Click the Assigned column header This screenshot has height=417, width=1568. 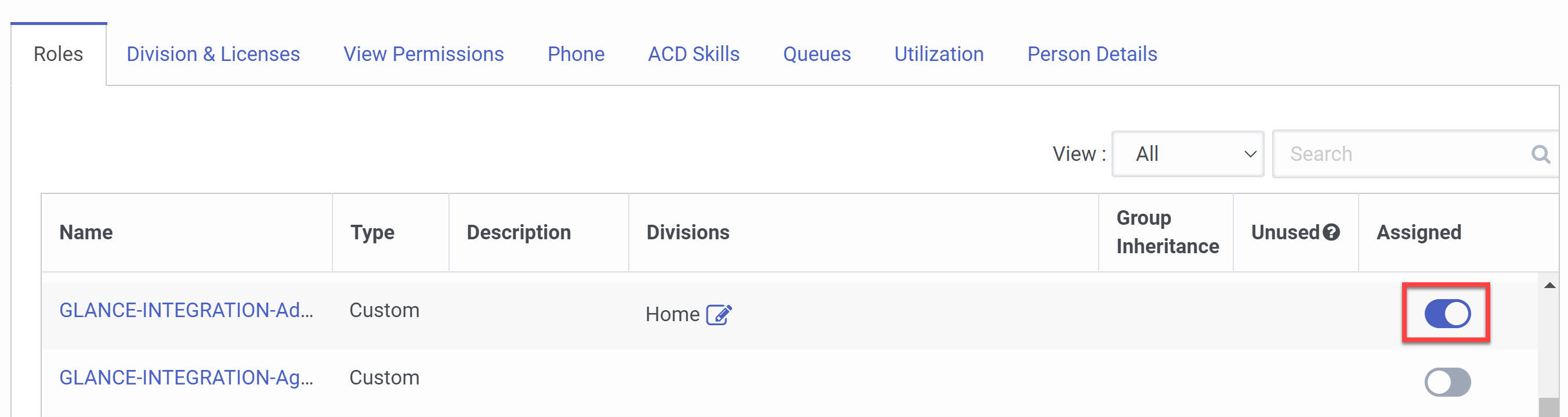click(1418, 232)
